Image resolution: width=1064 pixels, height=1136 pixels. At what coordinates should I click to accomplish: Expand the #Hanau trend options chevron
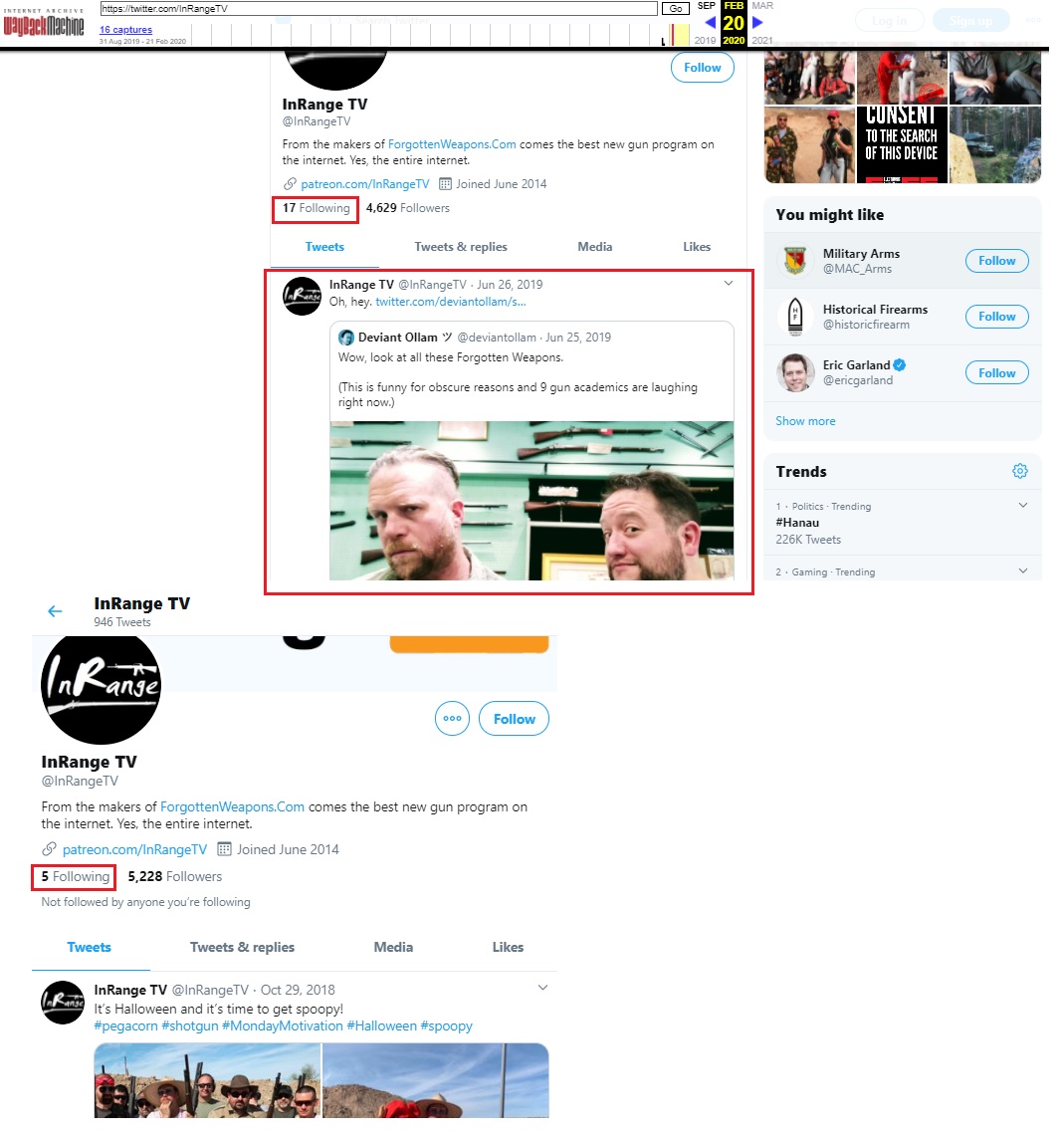[1023, 505]
